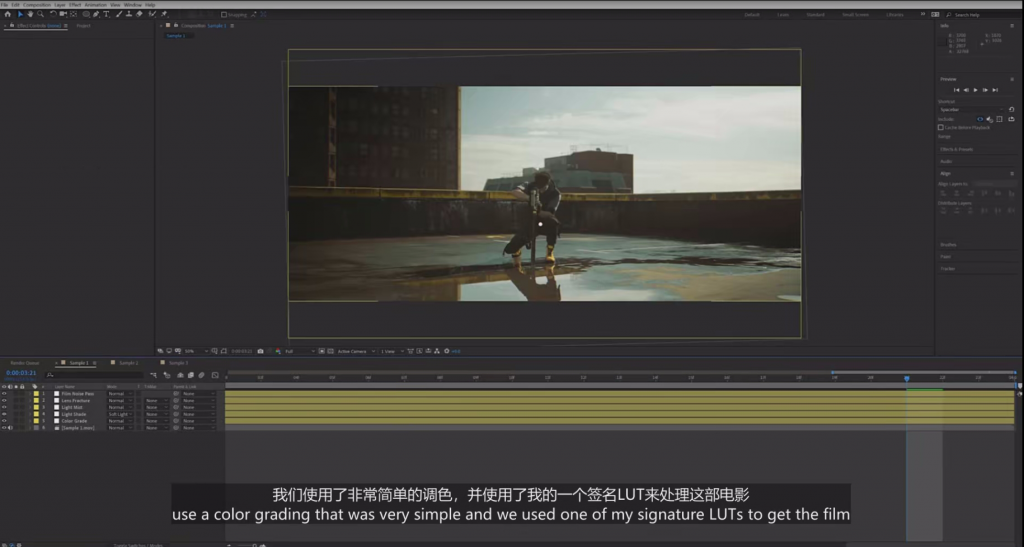
Task: Toggle visibility of Light Shade layer
Action: 4,414
